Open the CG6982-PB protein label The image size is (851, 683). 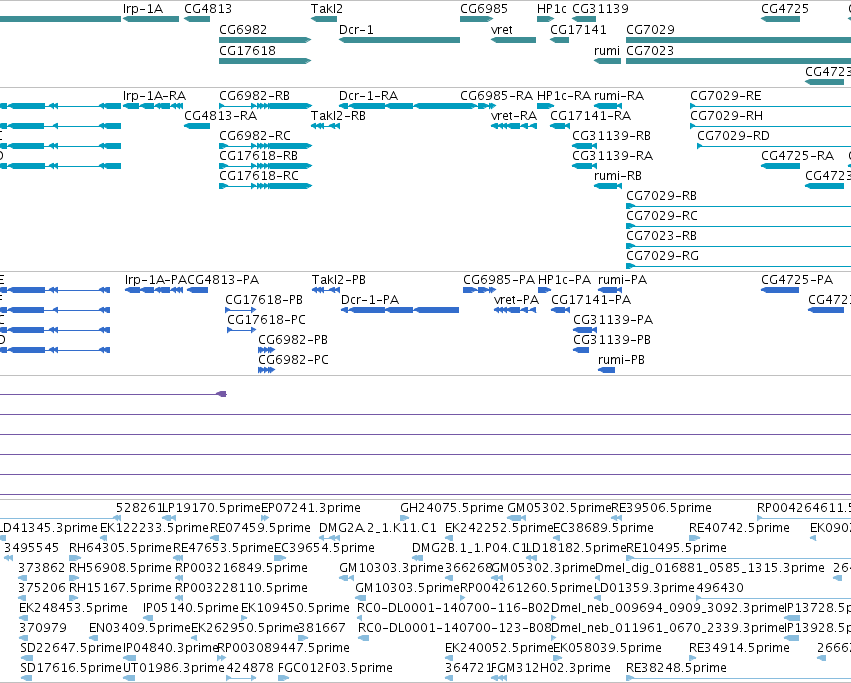[293, 340]
